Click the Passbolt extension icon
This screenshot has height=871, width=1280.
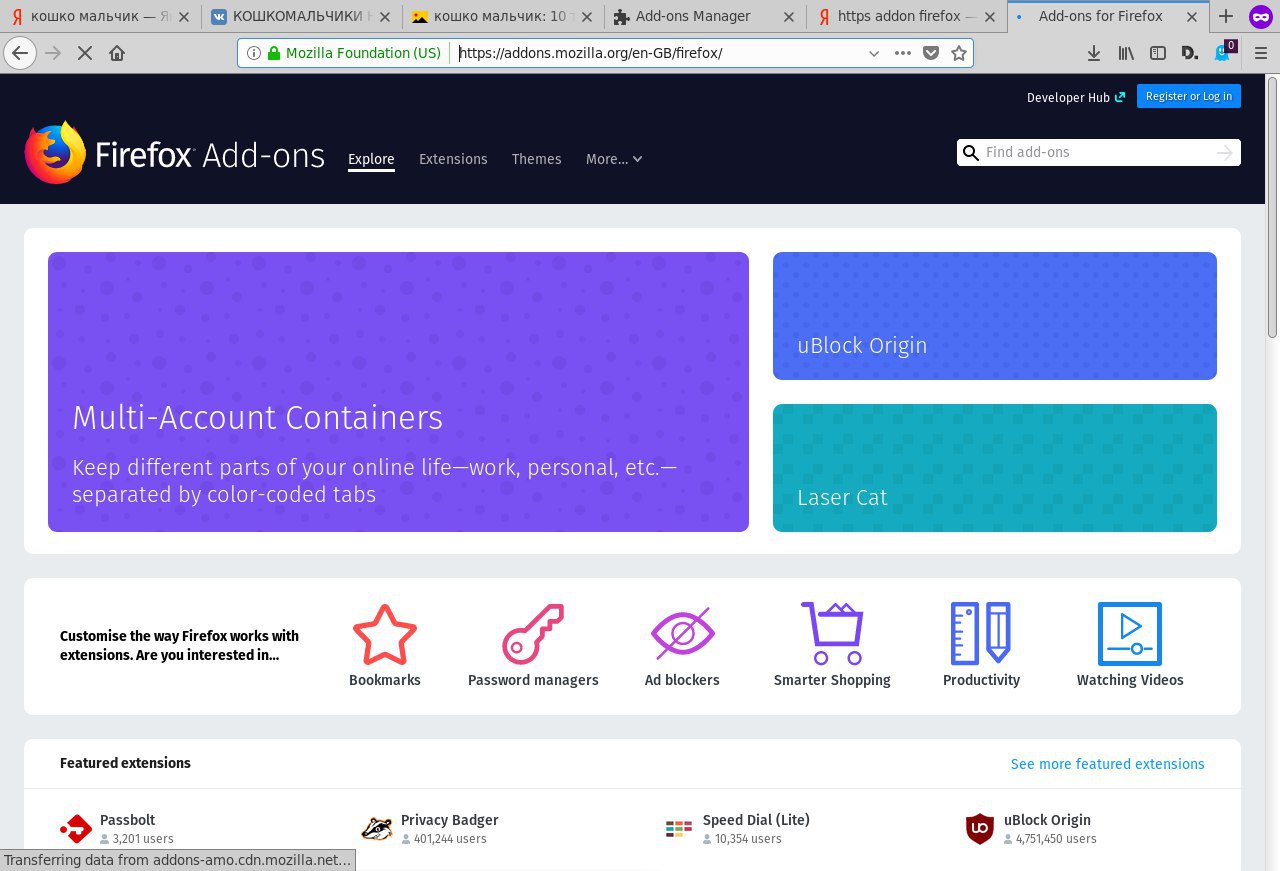[76, 829]
